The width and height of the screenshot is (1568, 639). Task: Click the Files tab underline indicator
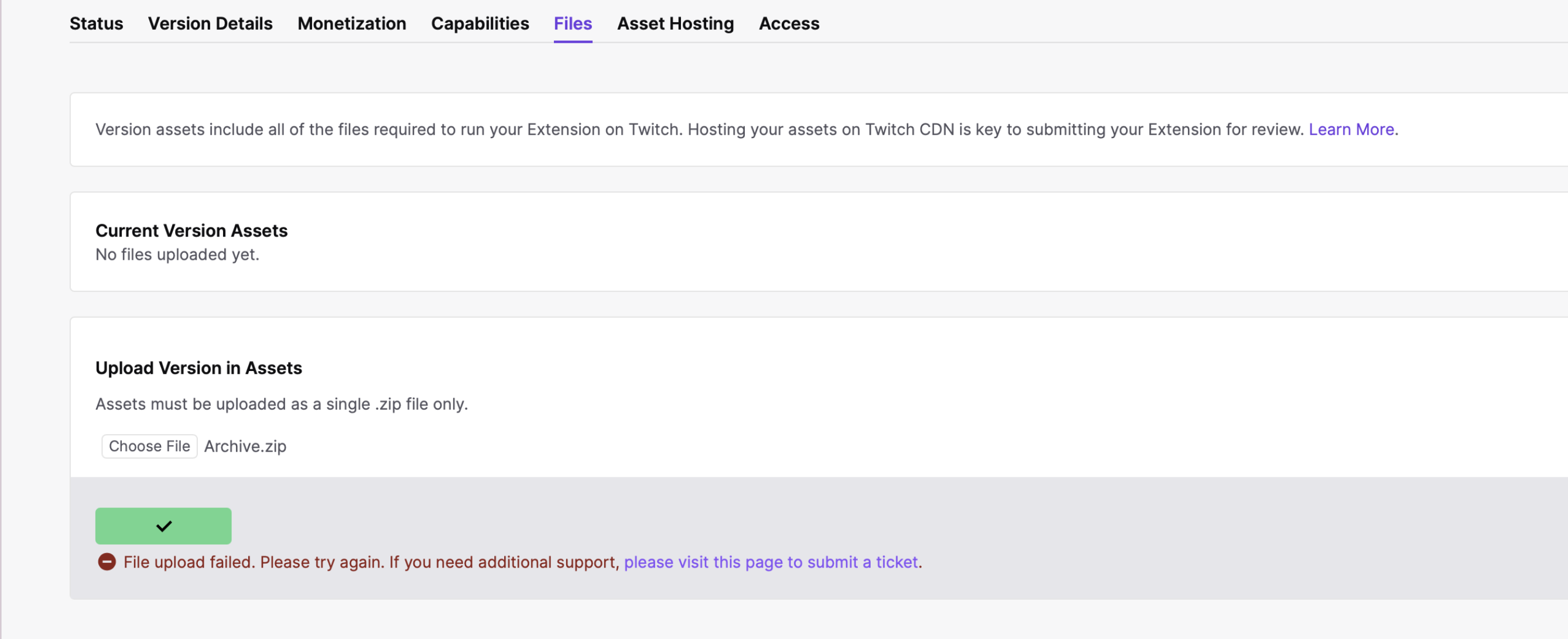click(572, 42)
